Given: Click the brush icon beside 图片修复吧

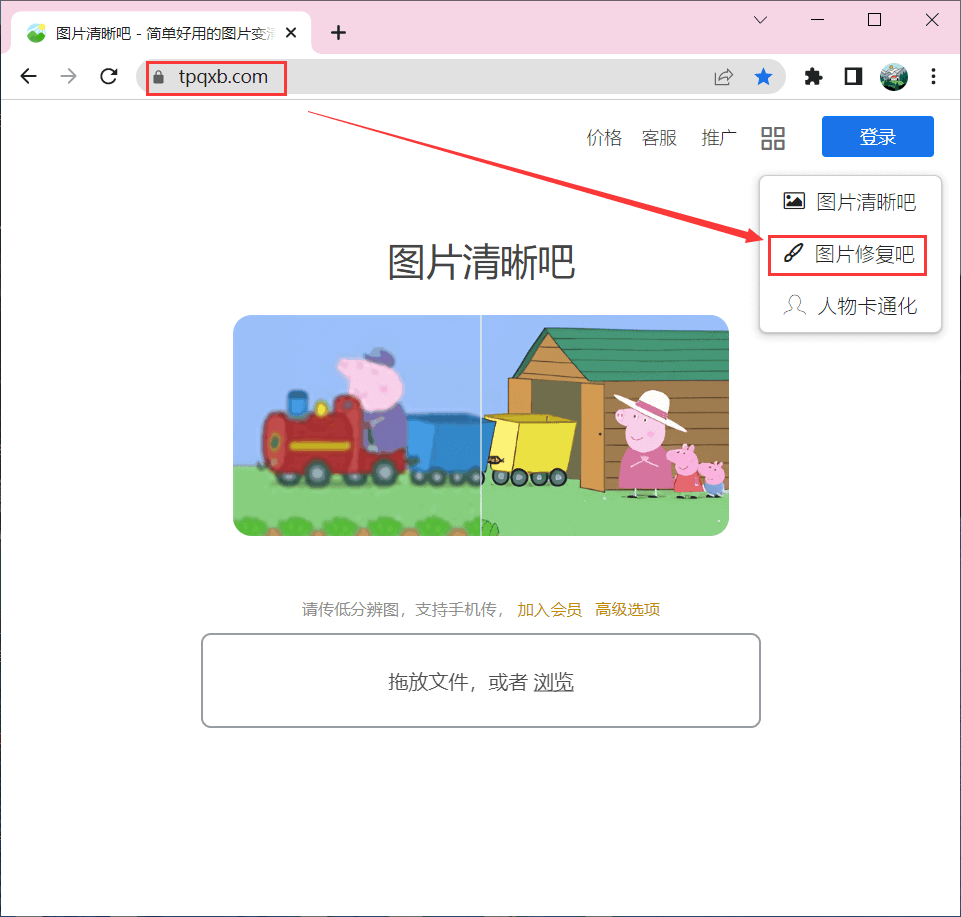Looking at the screenshot, I should coord(793,253).
